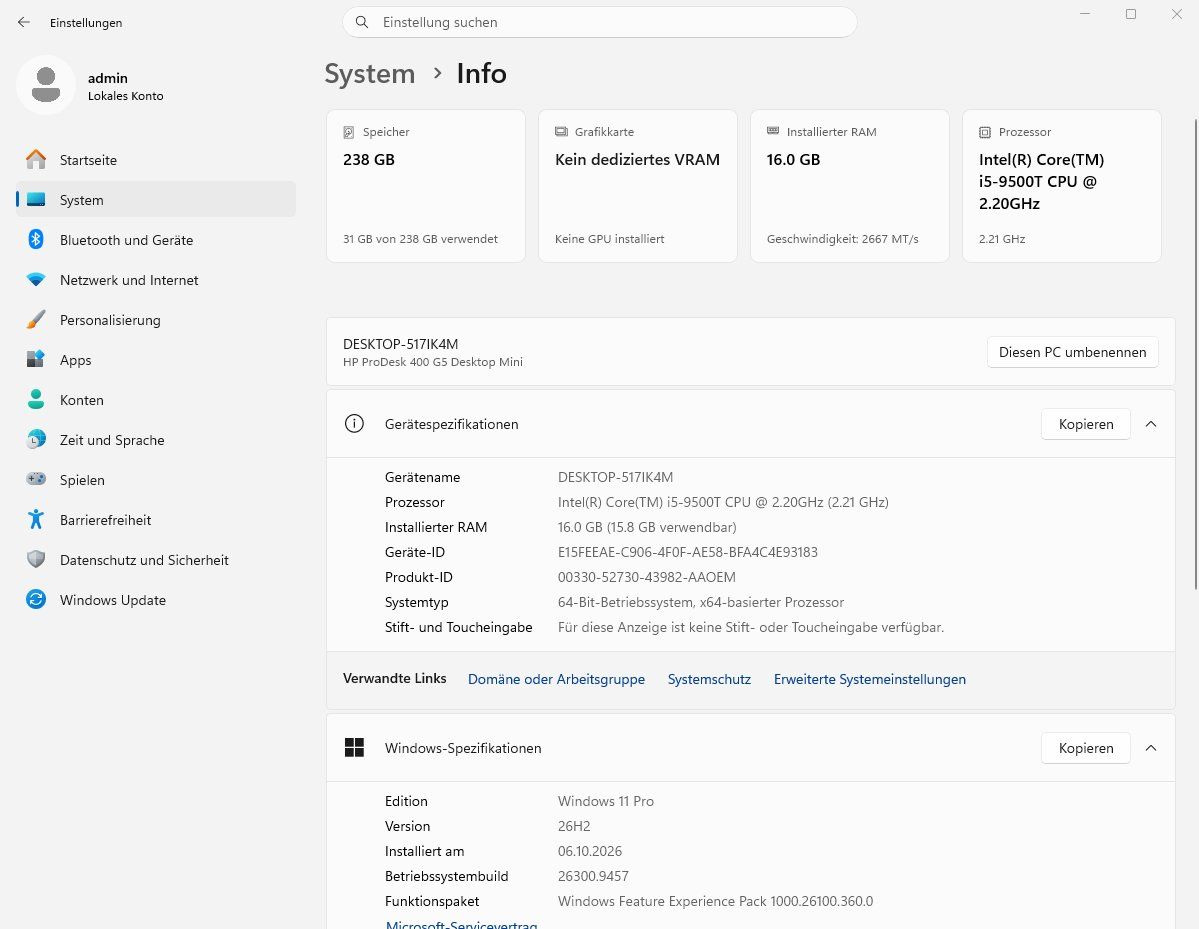
Task: Click the Windows Update refresh icon
Action: click(36, 599)
